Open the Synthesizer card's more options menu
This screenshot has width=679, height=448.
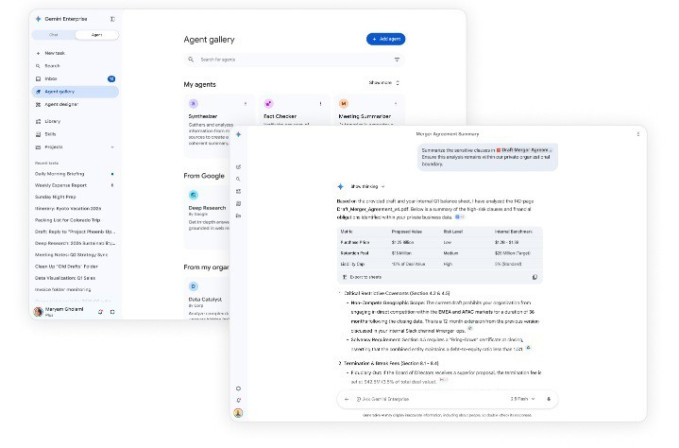[246, 104]
